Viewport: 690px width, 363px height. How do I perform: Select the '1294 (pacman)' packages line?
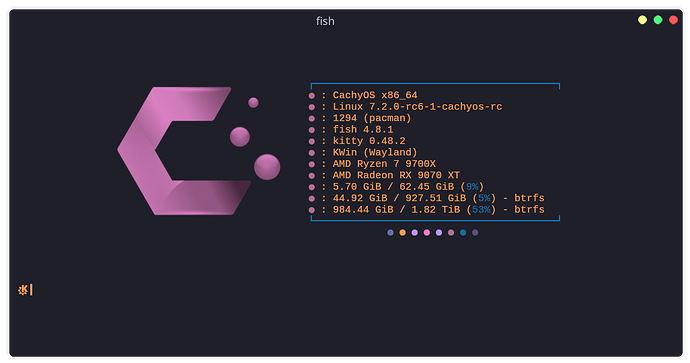[x=372, y=118]
